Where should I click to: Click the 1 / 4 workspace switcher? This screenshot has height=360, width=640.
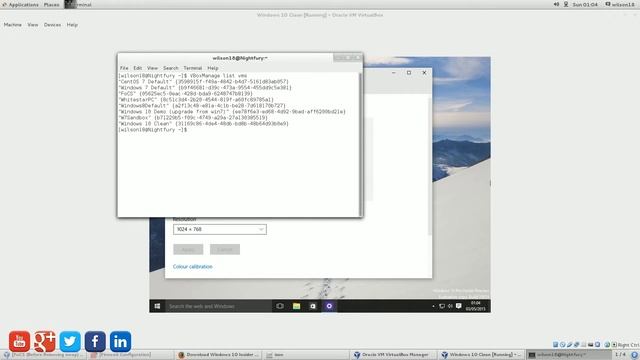[620, 355]
